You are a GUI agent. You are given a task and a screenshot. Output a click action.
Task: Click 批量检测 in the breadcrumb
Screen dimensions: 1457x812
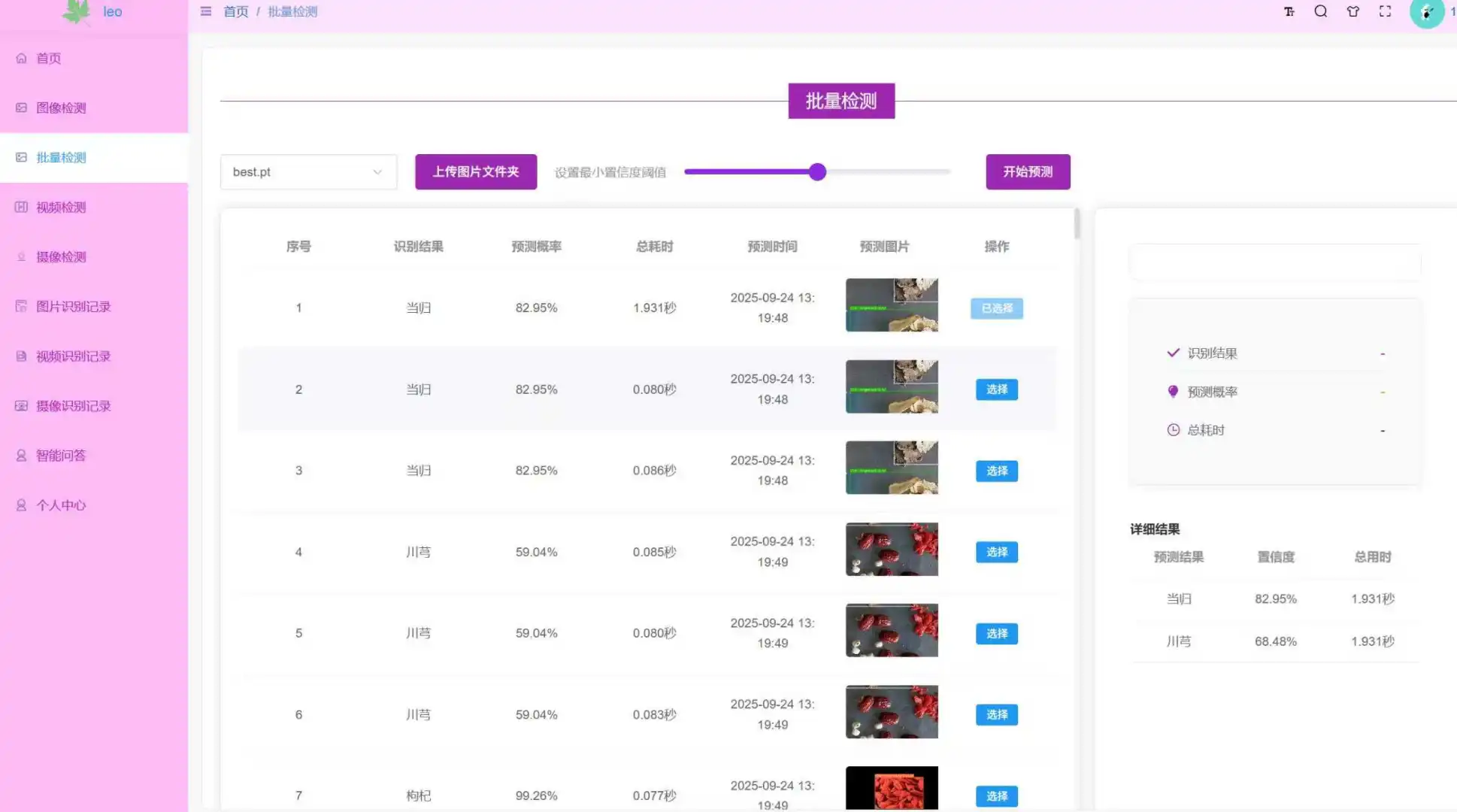pyautogui.click(x=292, y=11)
